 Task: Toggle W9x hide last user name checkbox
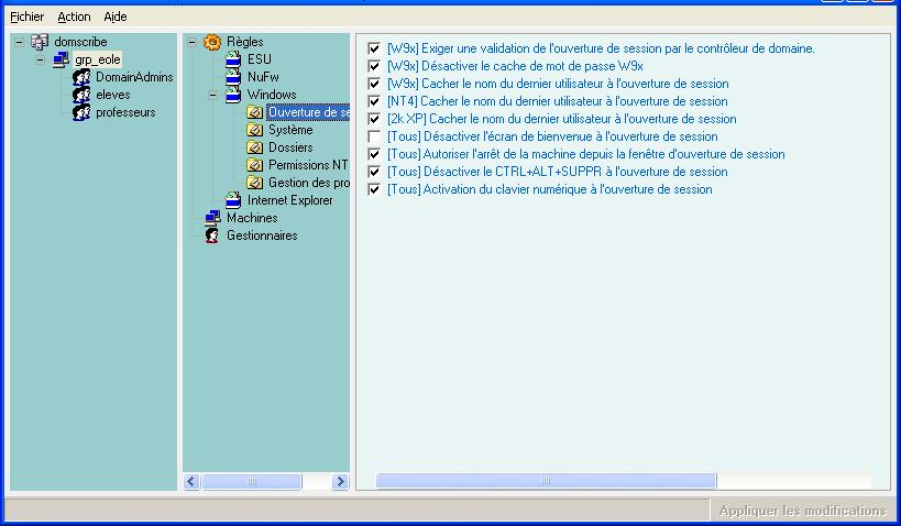[374, 84]
